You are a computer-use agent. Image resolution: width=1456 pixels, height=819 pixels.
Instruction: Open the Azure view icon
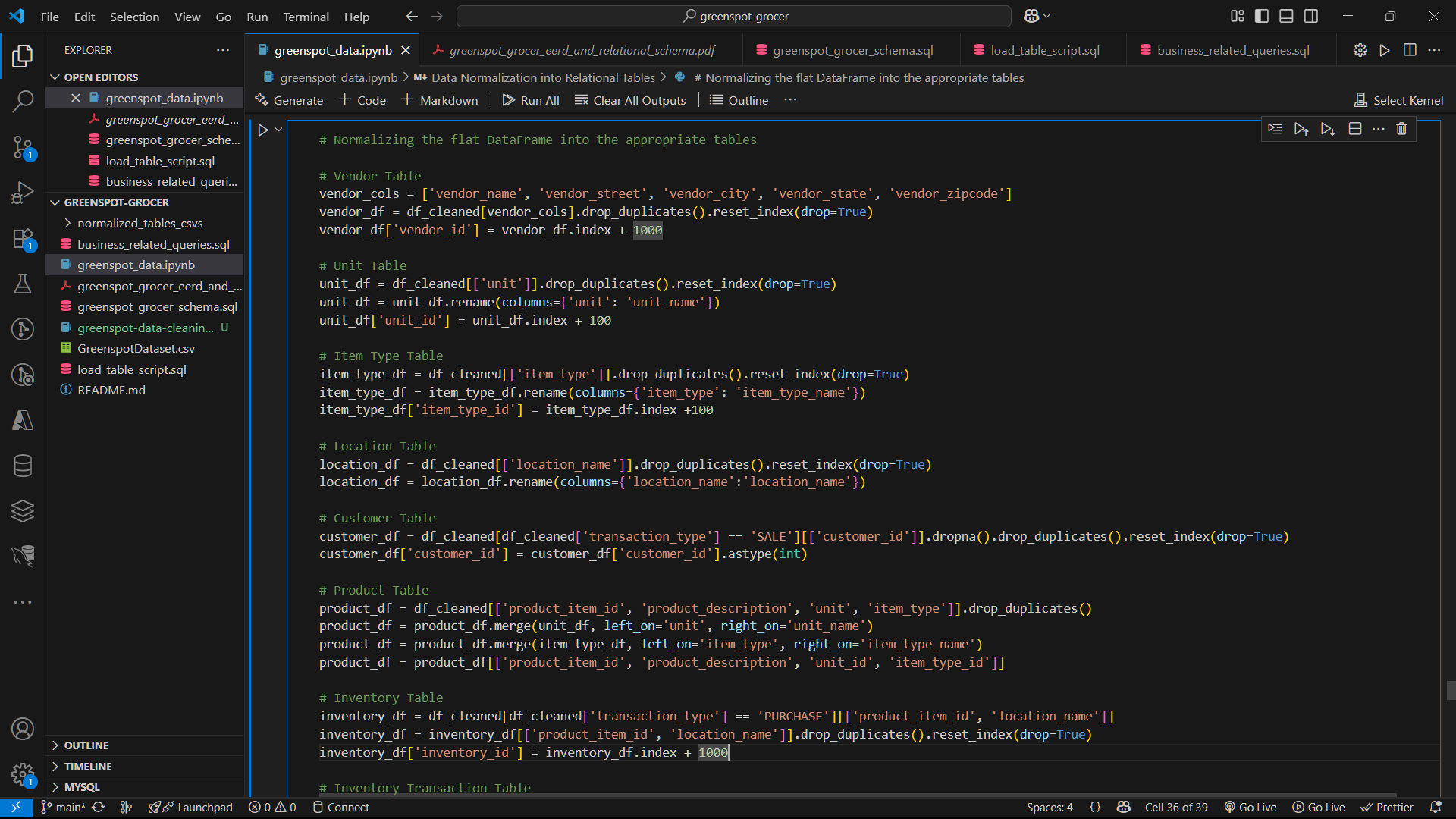click(23, 420)
